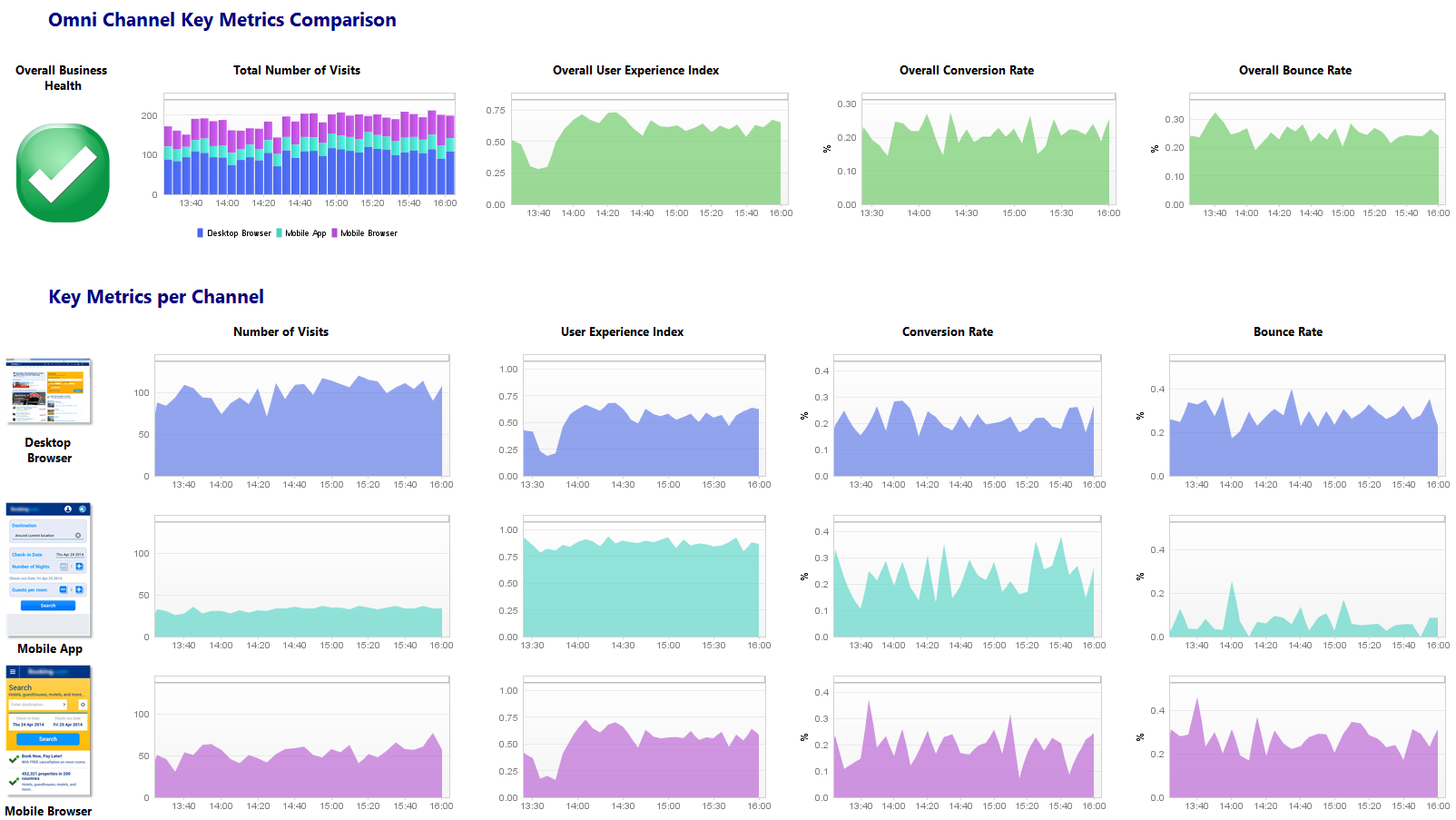Click the Mobile App legend color swatch

pos(279,233)
